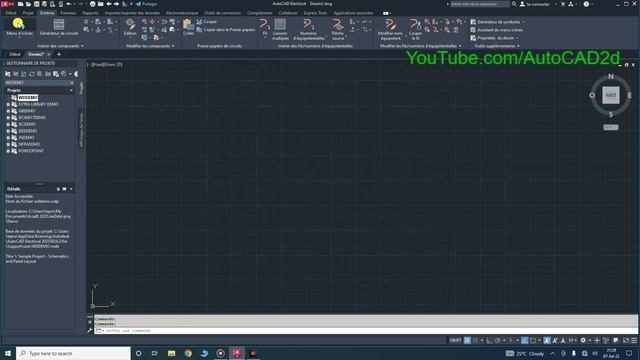The image size is (640, 360).
Task: Open the Outils de conversion tab
Action: click(x=222, y=13)
